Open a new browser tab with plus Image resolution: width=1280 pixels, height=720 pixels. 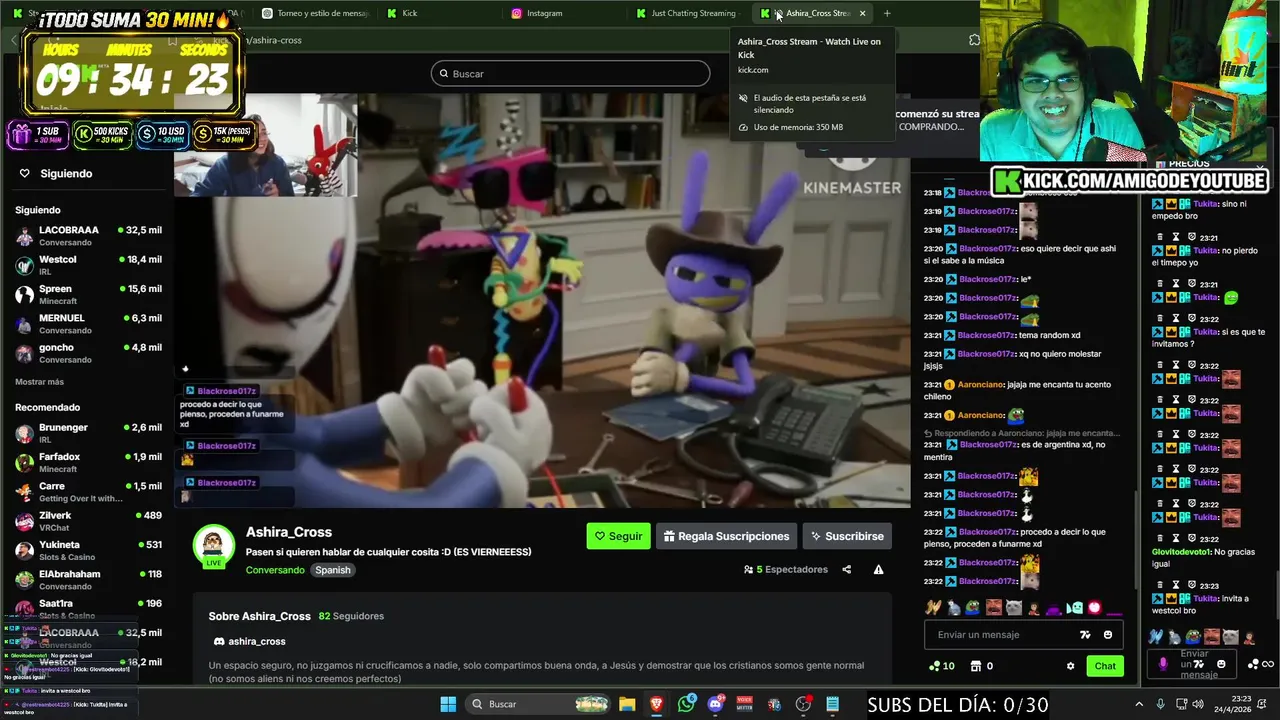887,13
